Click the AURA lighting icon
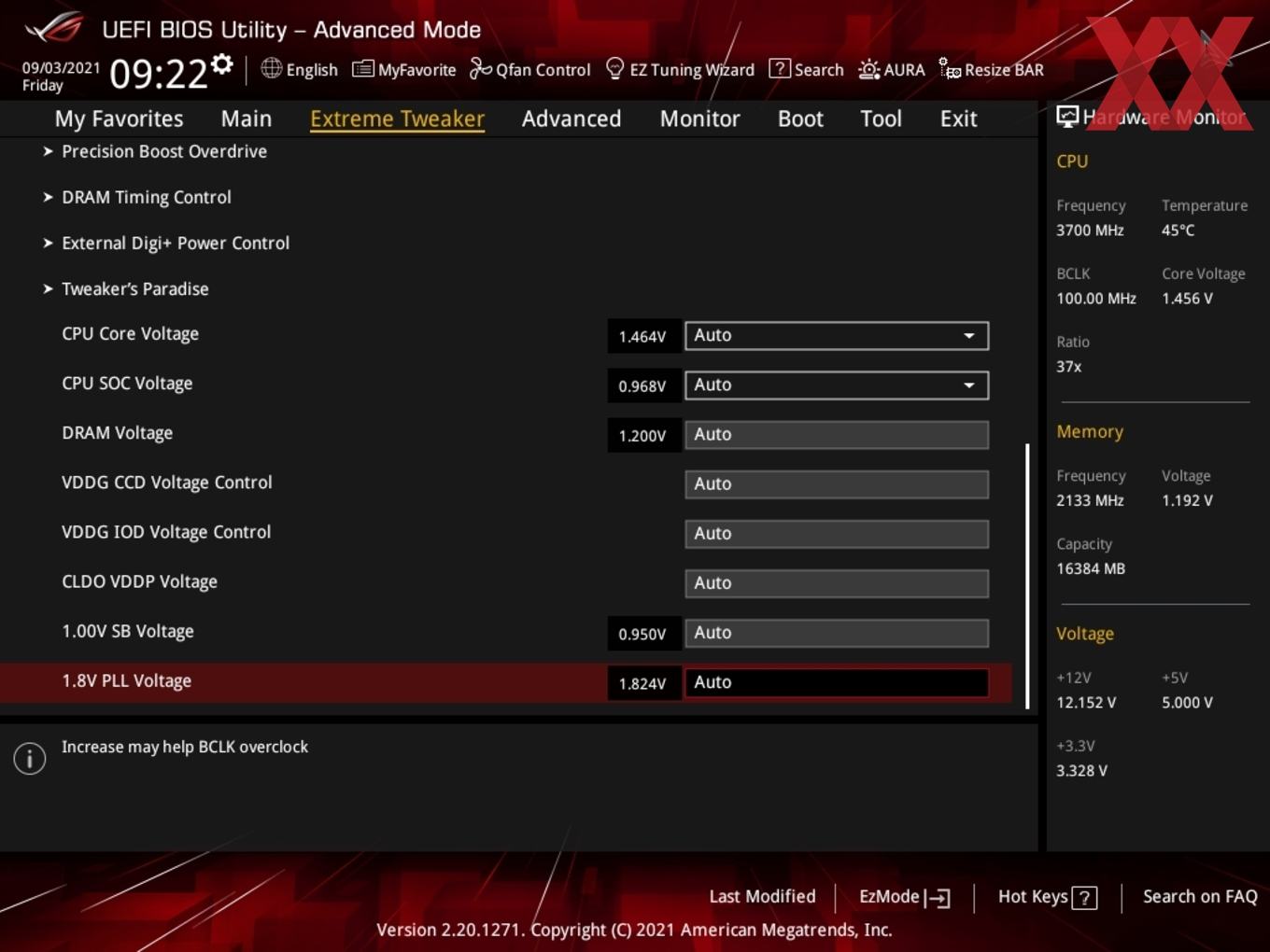The width and height of the screenshot is (1270, 952). click(868, 69)
